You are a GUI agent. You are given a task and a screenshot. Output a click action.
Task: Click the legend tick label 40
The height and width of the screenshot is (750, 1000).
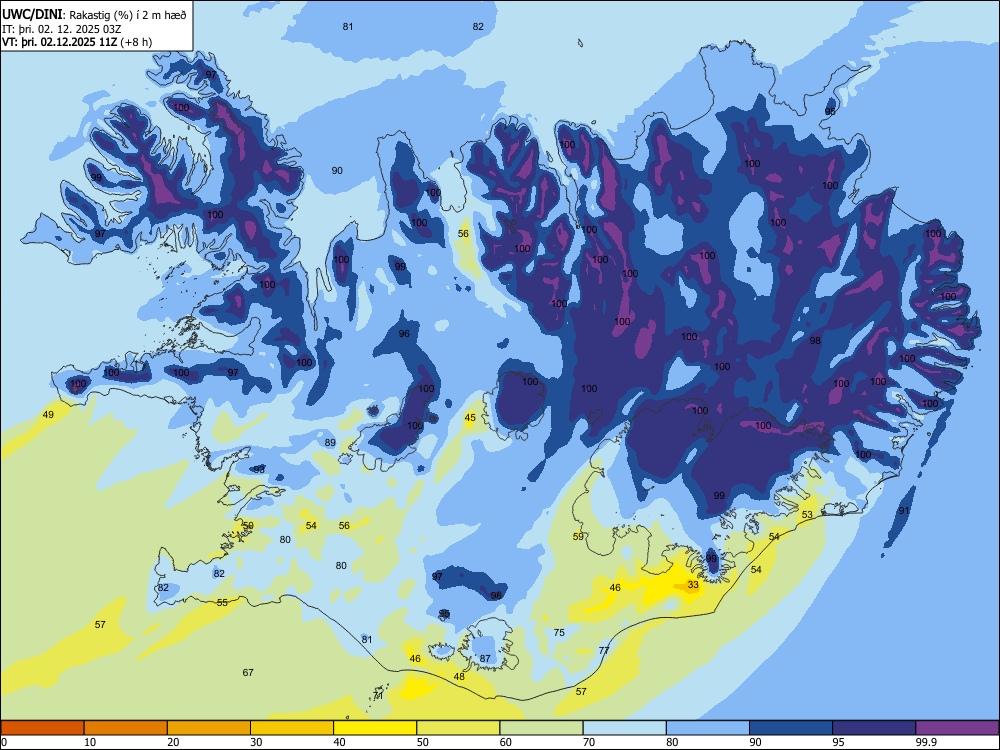point(339,742)
